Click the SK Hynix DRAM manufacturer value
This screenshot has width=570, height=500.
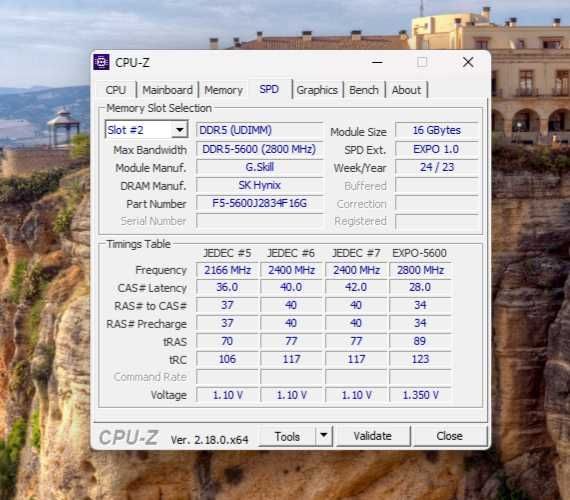pos(259,185)
